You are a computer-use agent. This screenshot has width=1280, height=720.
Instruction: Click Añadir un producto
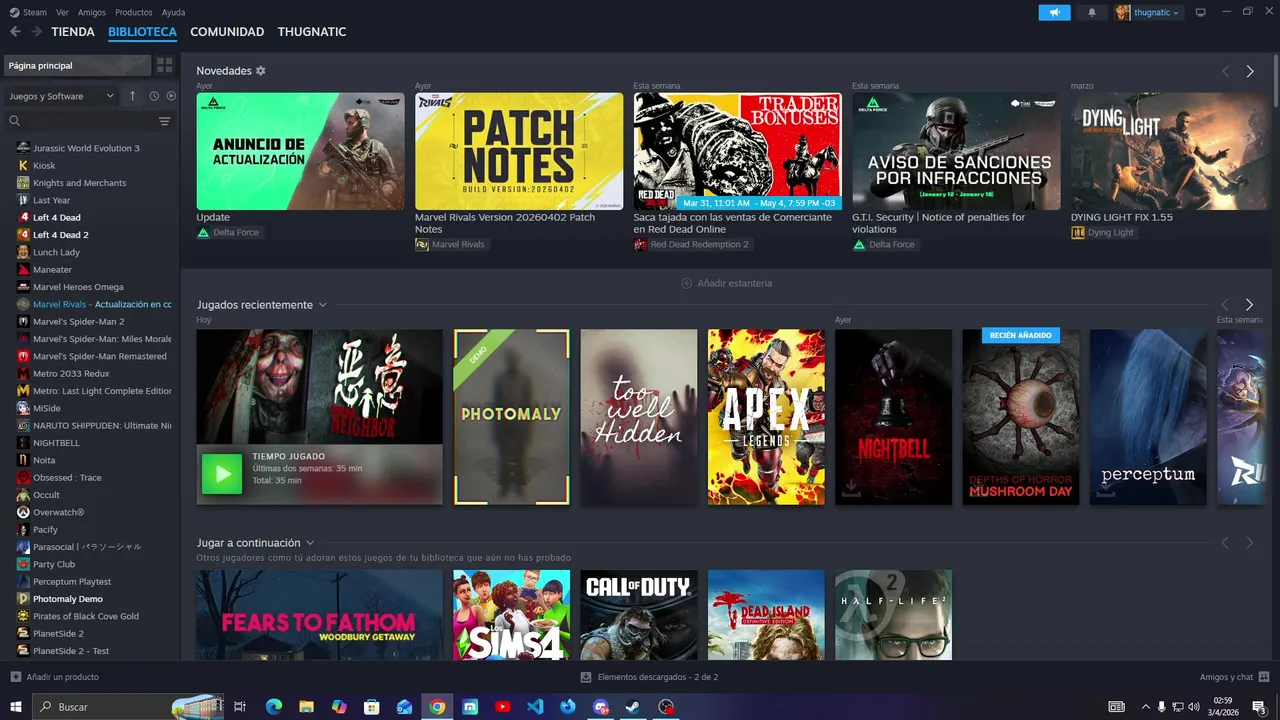coord(55,677)
